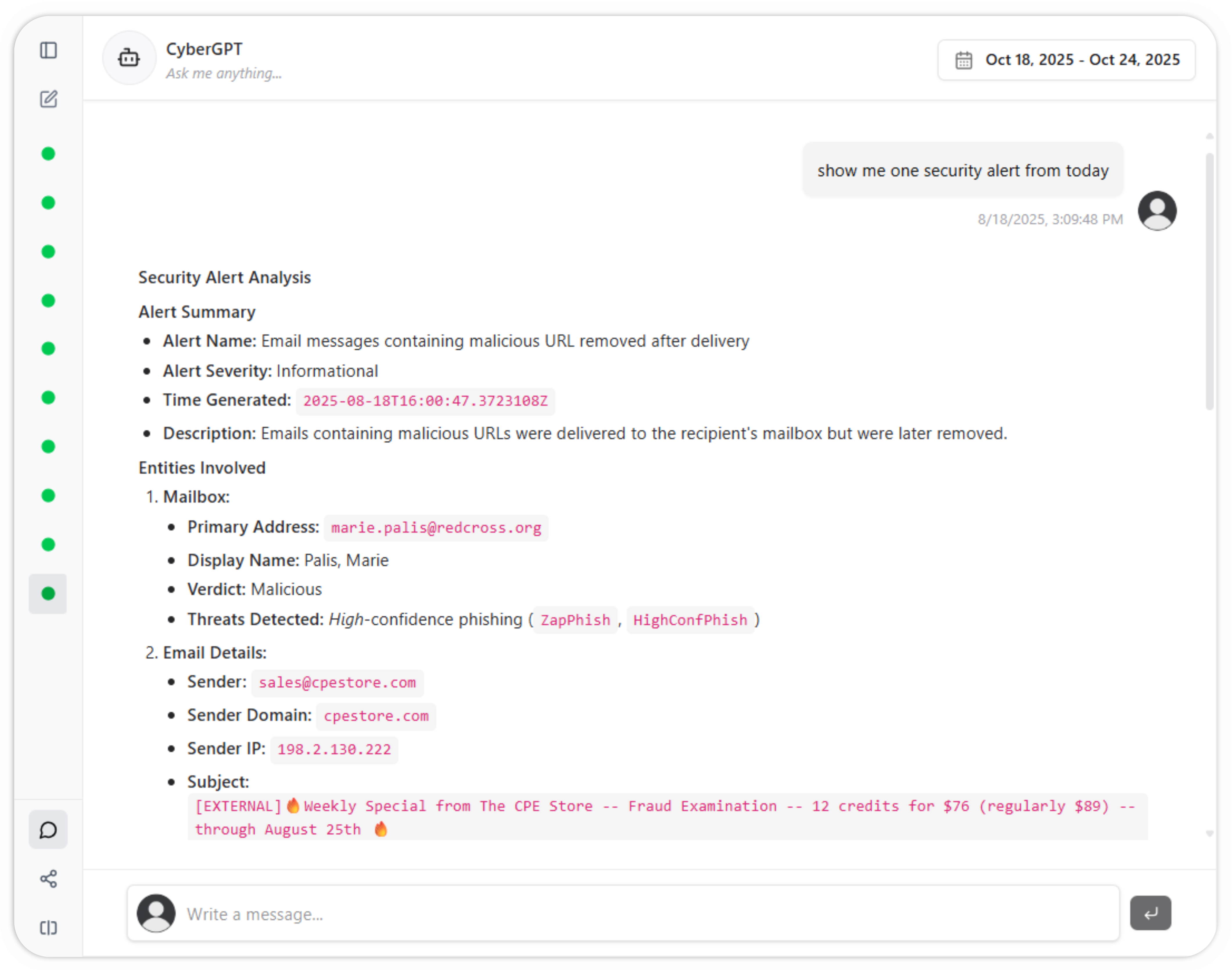Open the Oct 18 - Oct 24 date range picker
Screen dimensions: 1232x970
1082,60
